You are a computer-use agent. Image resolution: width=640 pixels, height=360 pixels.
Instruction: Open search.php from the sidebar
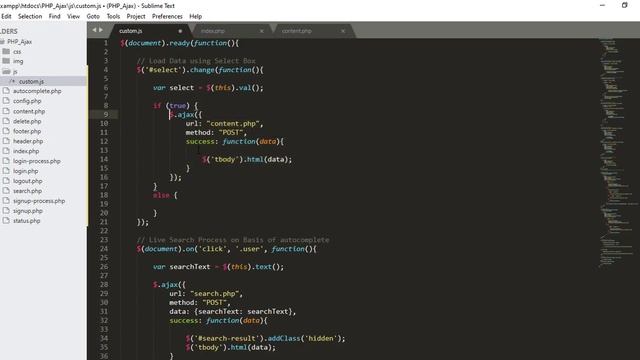tap(27, 191)
